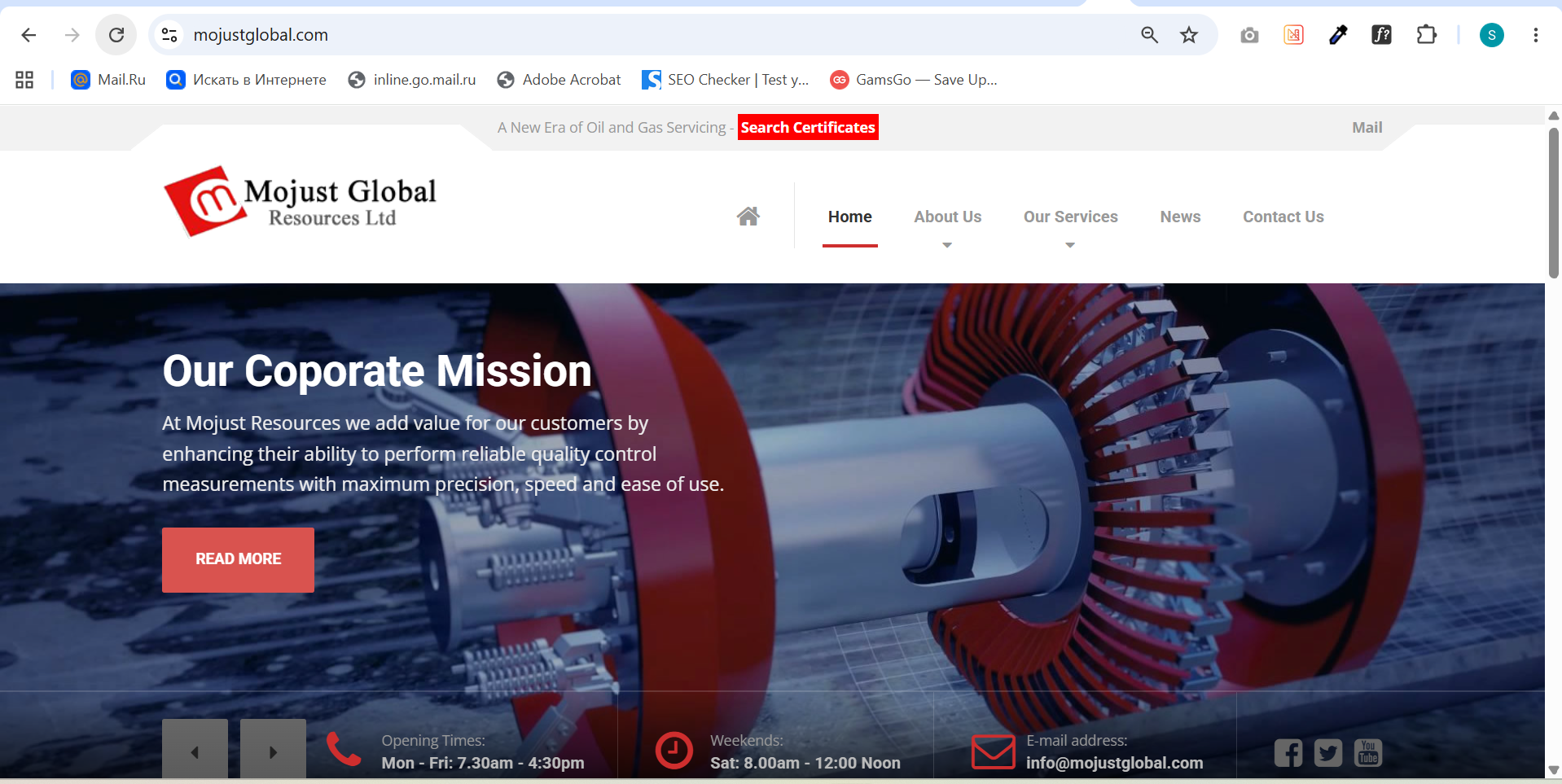Go to the News menu item
1562x784 pixels.
pos(1180,217)
